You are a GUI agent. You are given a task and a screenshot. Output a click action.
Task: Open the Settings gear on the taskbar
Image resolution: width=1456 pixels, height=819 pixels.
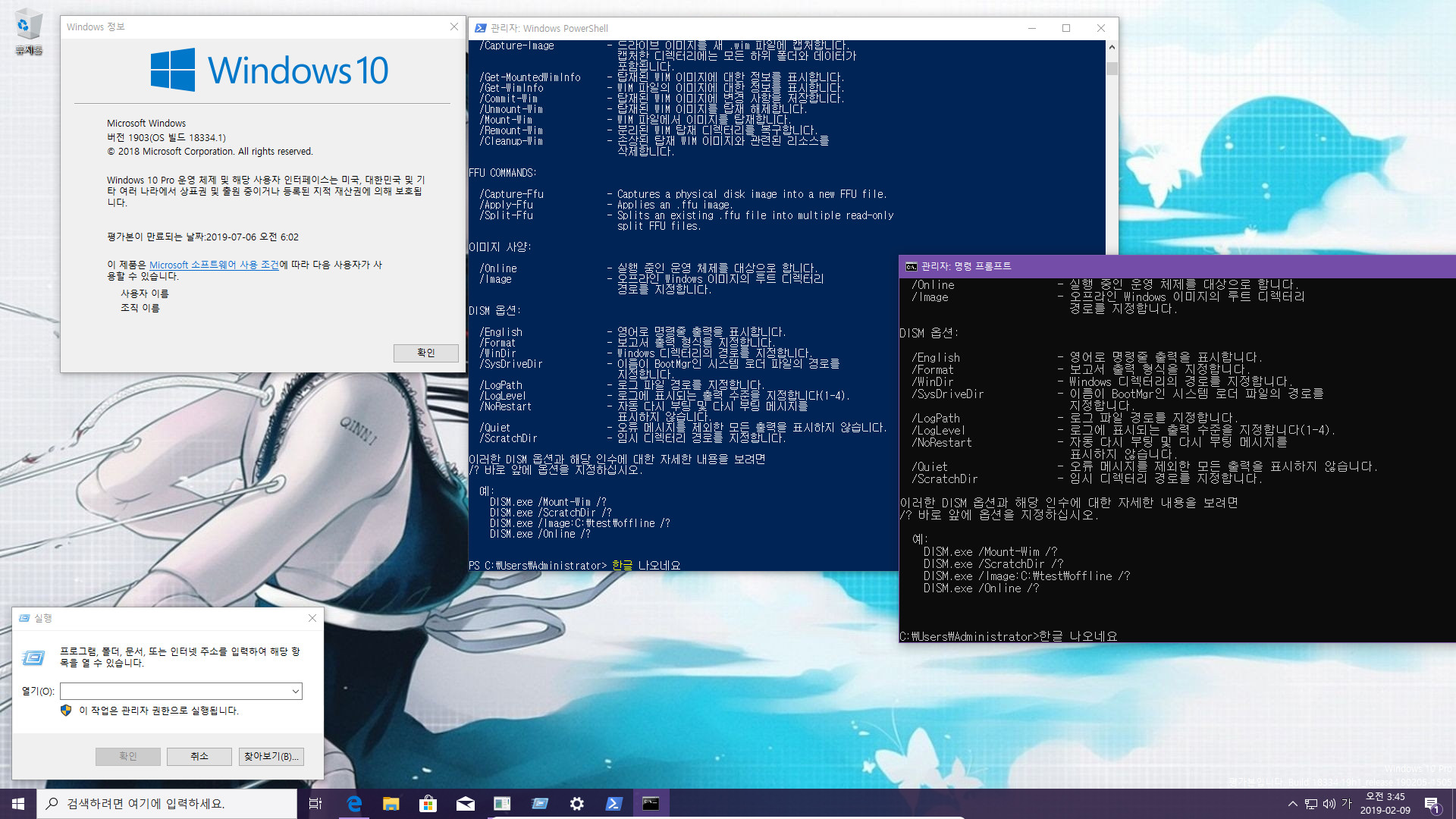pyautogui.click(x=576, y=803)
